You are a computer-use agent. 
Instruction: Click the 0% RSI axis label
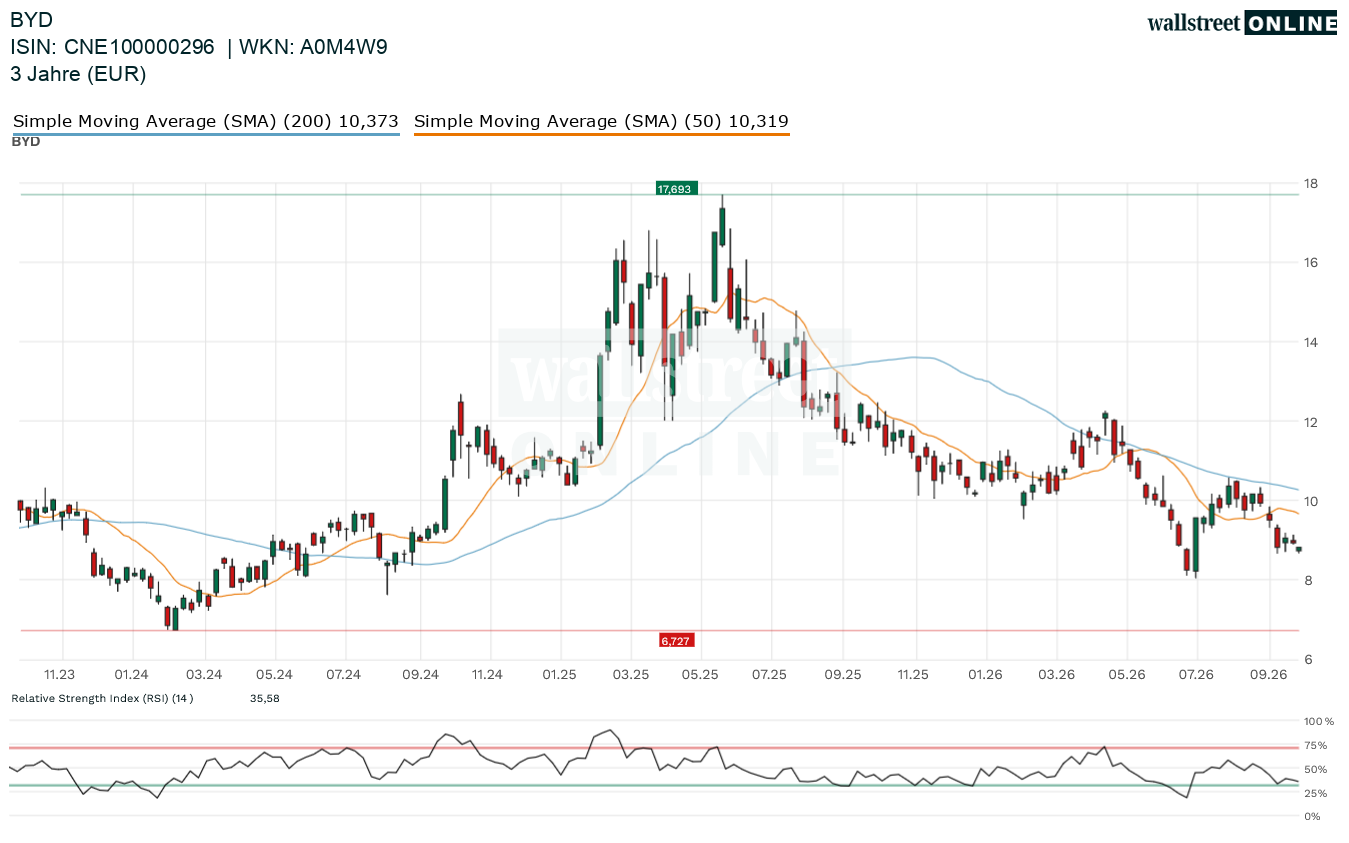(x=1313, y=817)
